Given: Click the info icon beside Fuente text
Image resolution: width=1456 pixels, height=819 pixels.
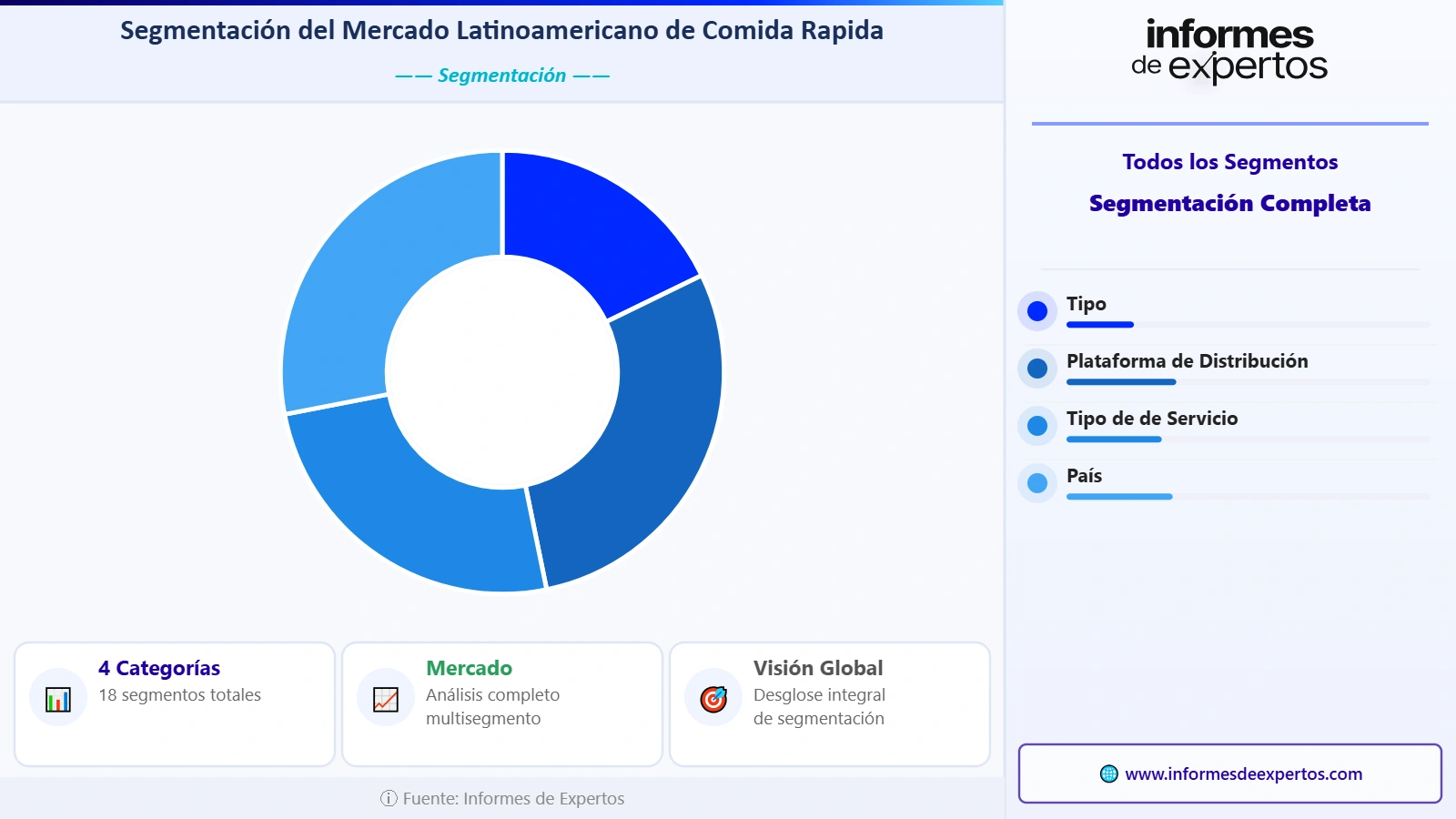Looking at the screenshot, I should click(389, 798).
